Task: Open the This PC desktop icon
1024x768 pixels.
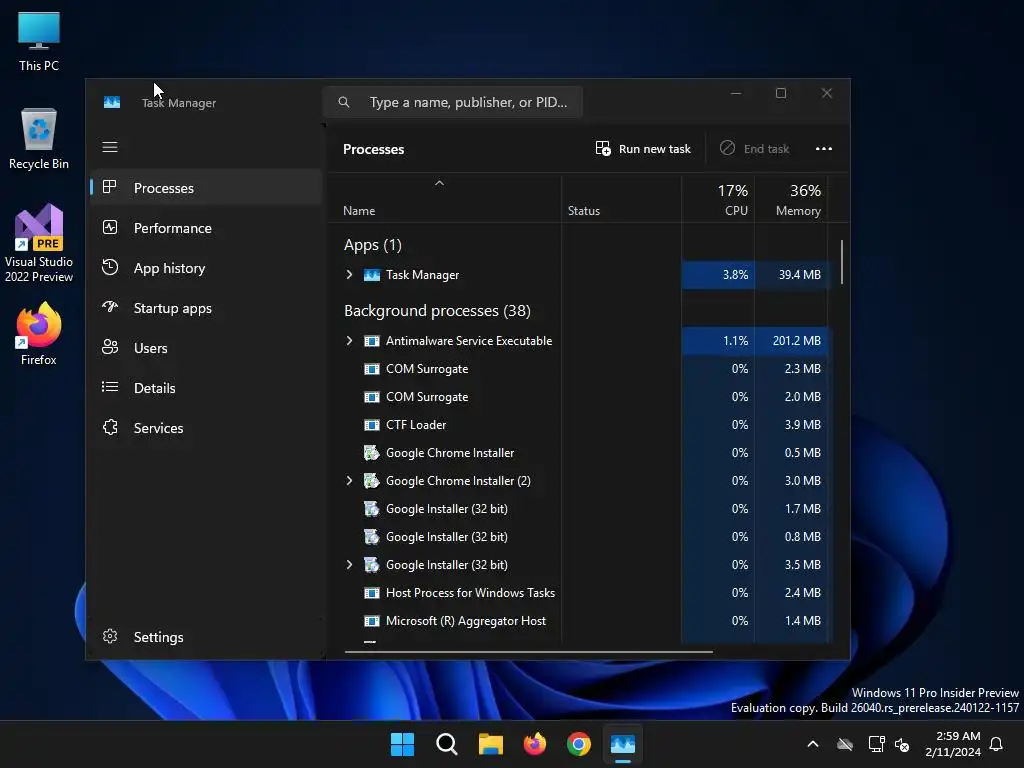Action: click(39, 41)
